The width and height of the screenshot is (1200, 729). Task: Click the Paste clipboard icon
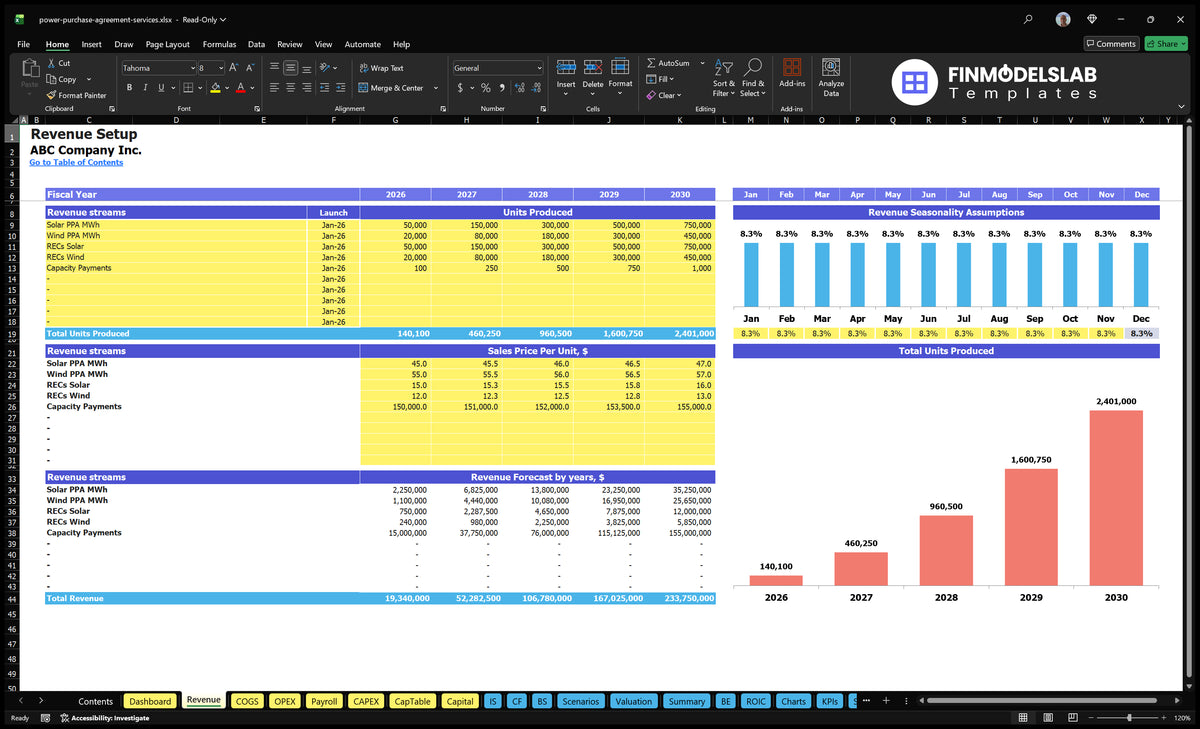(x=29, y=70)
